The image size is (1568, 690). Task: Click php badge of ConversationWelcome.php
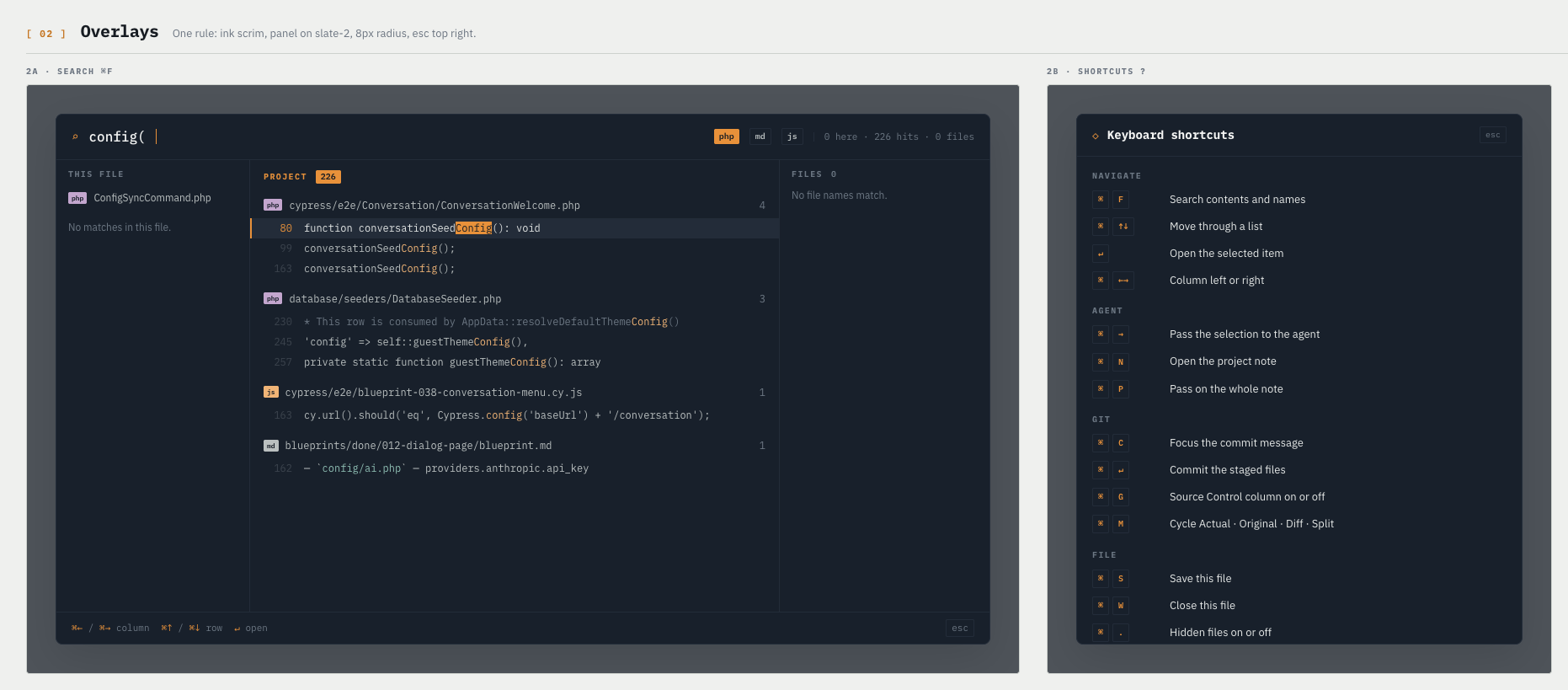click(x=273, y=205)
